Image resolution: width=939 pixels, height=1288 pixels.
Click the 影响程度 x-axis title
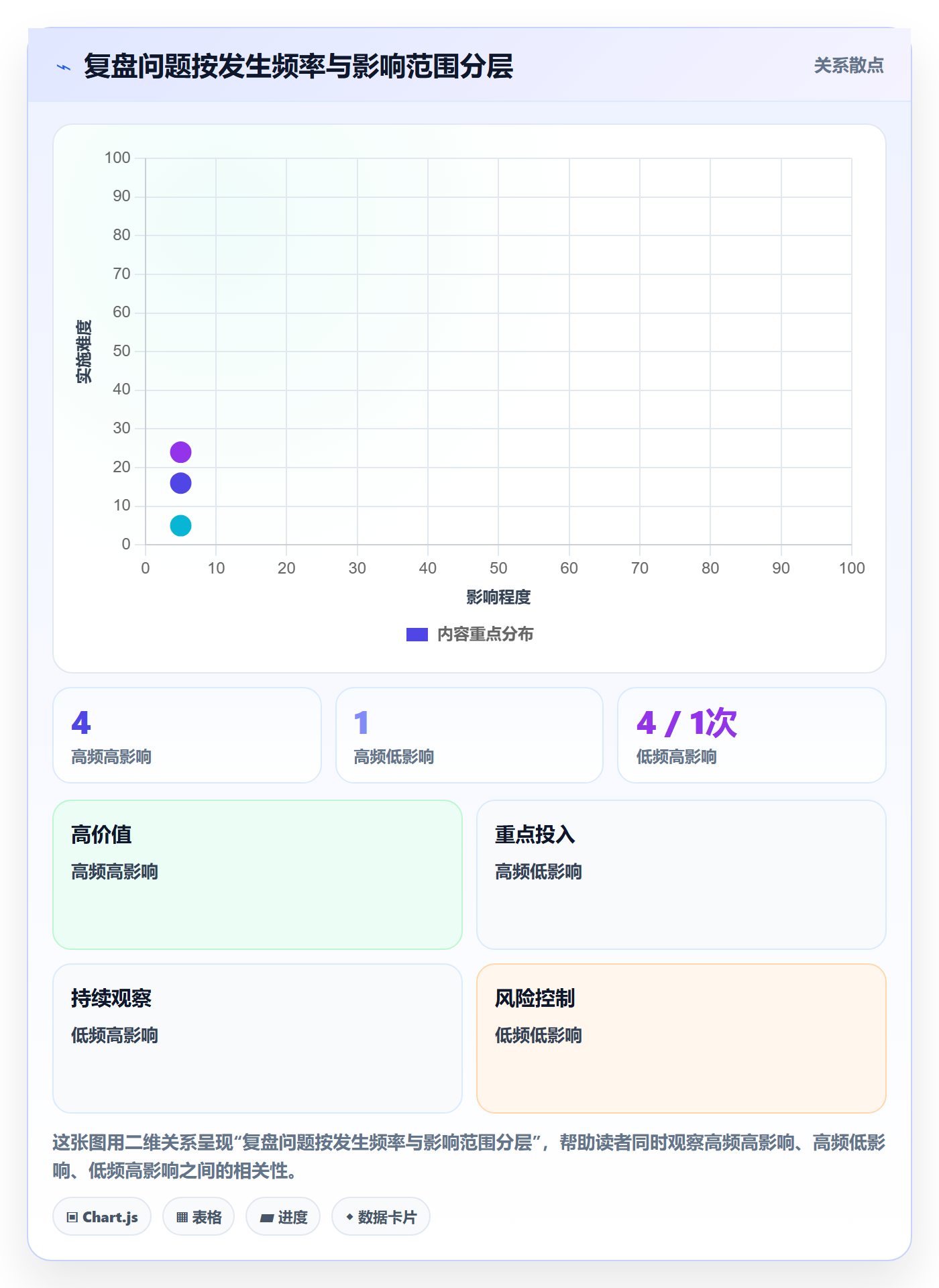click(x=498, y=597)
